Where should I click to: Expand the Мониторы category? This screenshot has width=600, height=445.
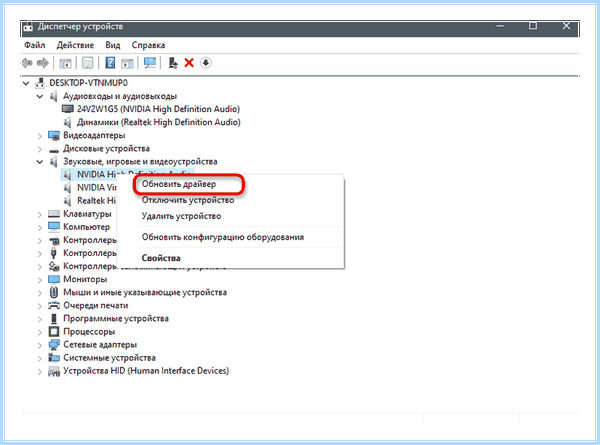tap(39, 280)
